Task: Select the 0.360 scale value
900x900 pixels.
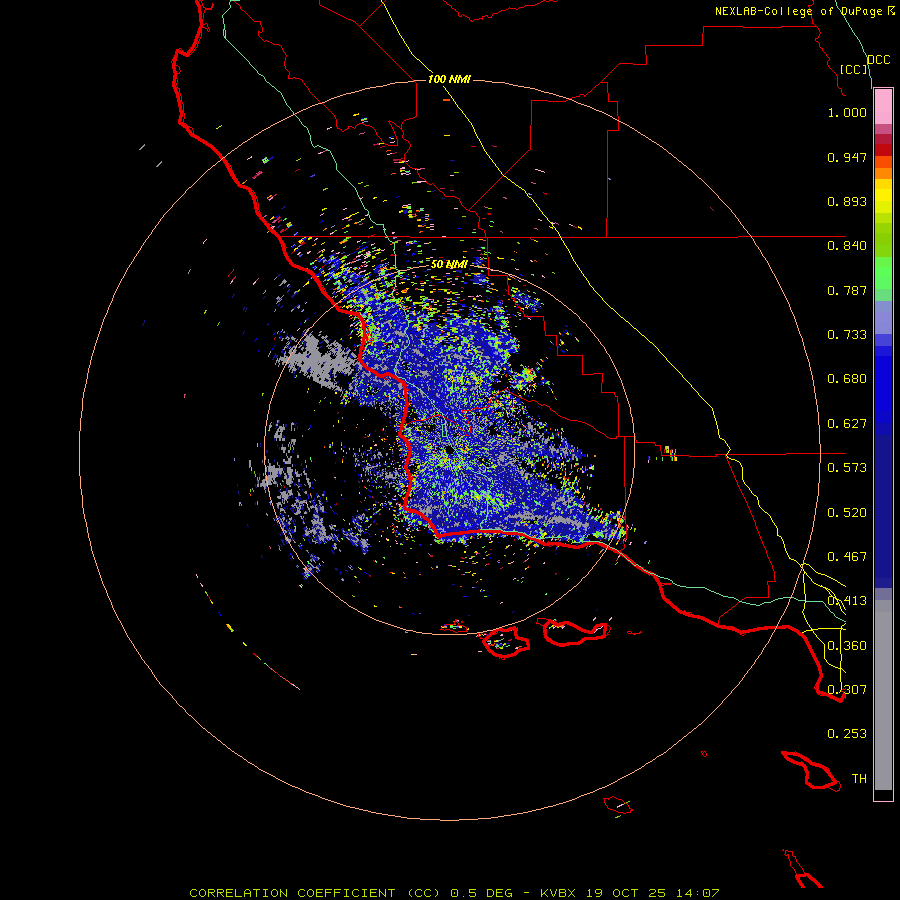Action: pyautogui.click(x=847, y=646)
